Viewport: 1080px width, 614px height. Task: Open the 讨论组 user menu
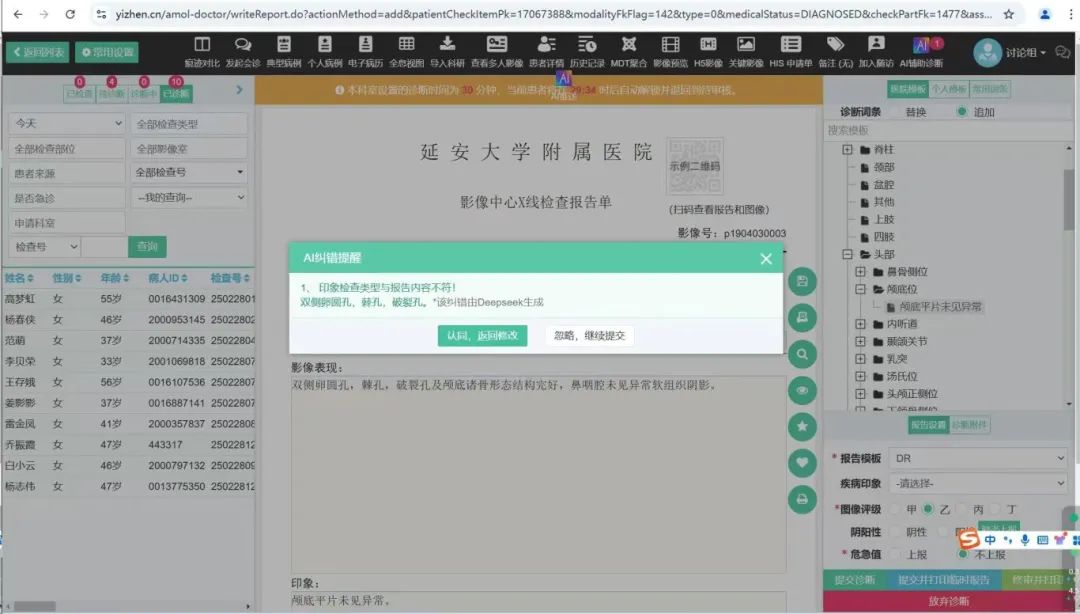pos(1010,52)
